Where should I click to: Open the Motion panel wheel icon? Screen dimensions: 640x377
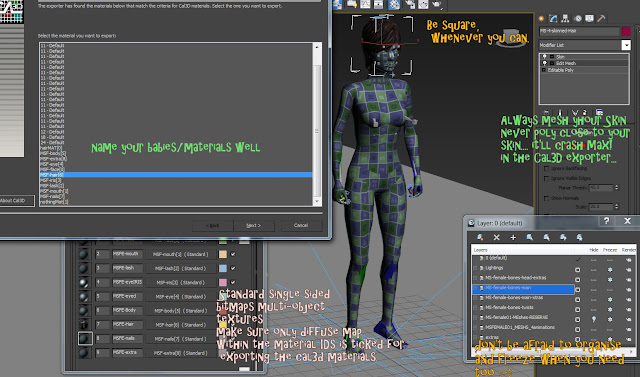(578, 18)
